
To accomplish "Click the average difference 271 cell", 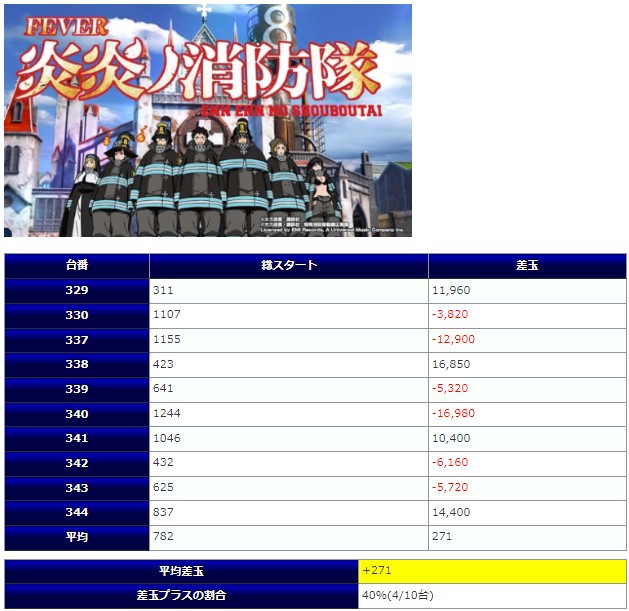I will pos(527,538).
